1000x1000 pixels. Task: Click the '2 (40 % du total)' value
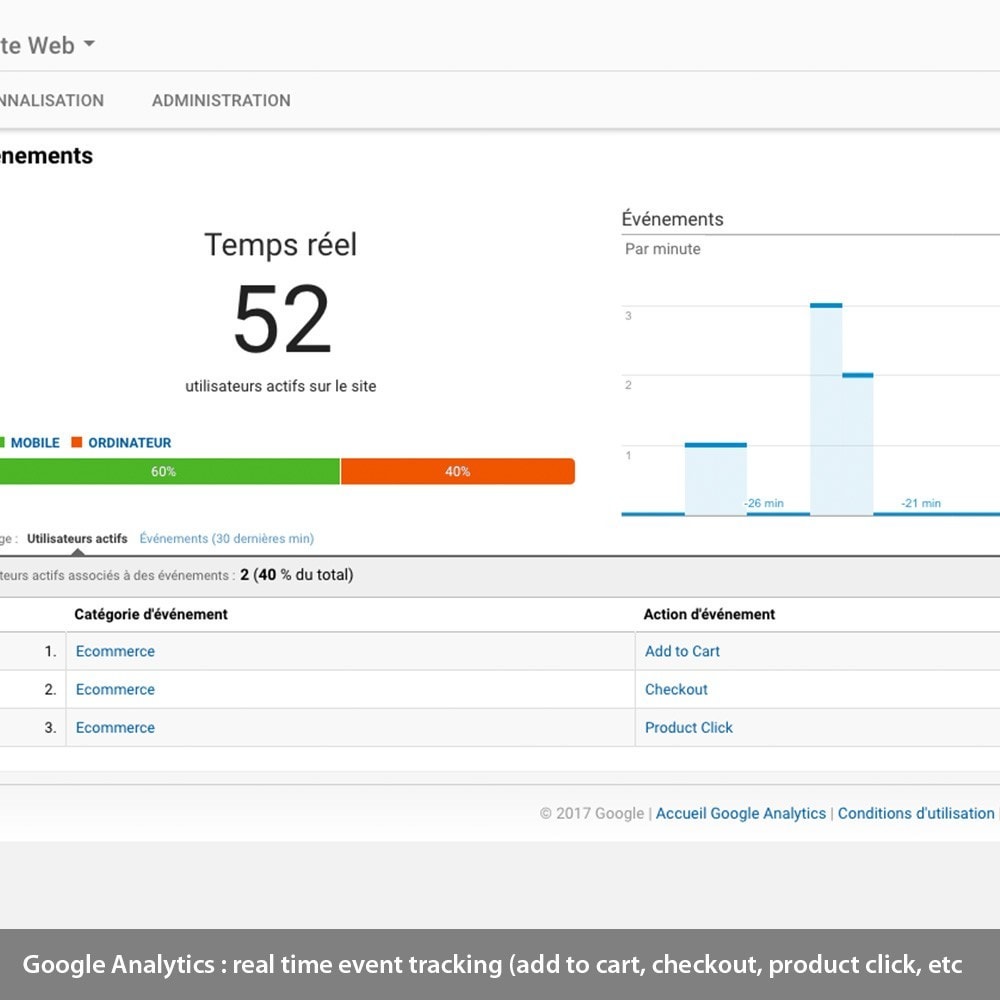(x=297, y=575)
